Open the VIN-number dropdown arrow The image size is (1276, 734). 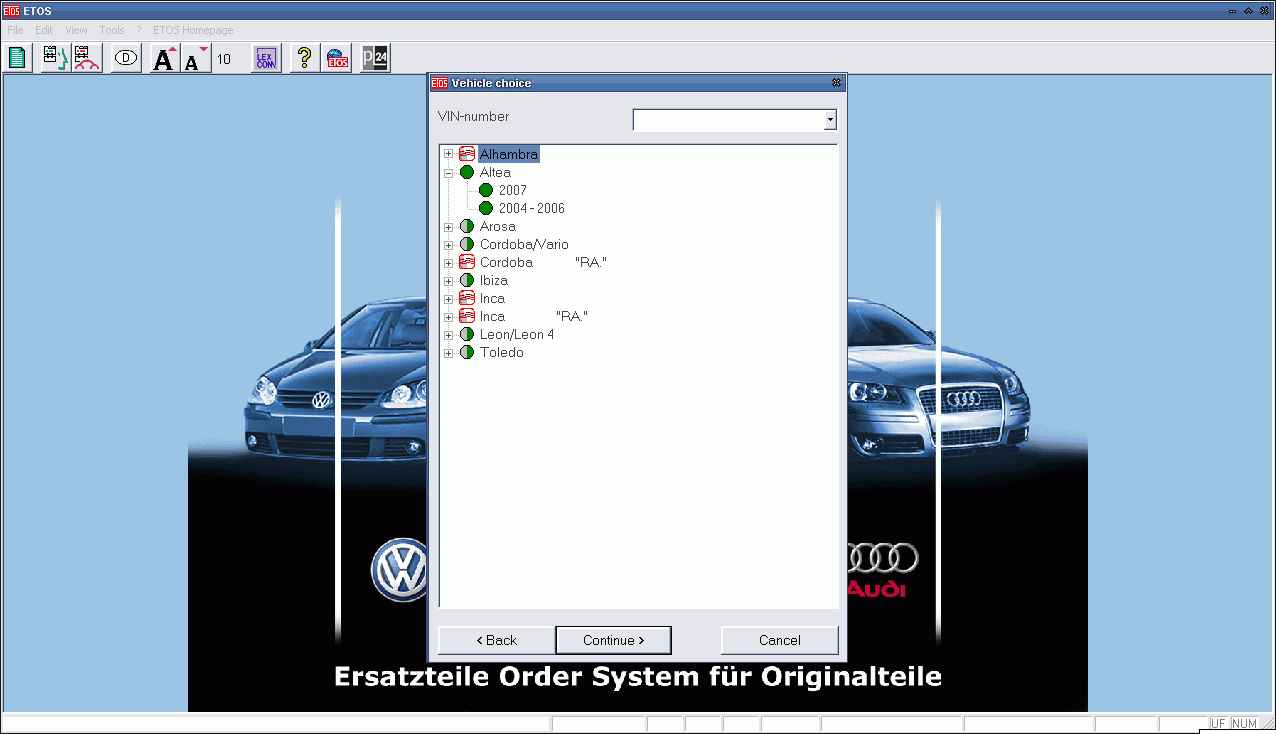click(830, 120)
